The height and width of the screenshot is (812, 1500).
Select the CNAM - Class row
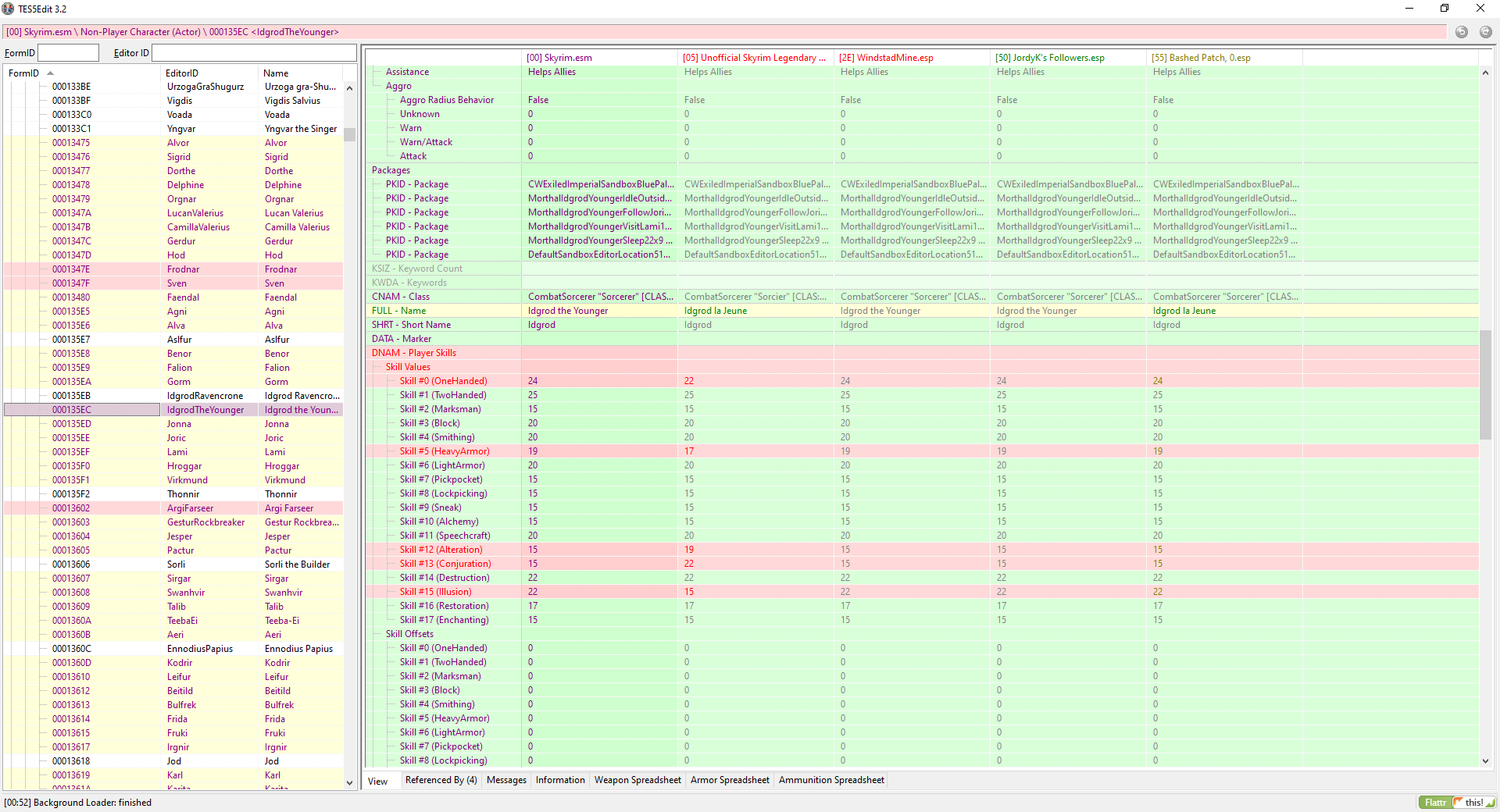tap(922, 297)
